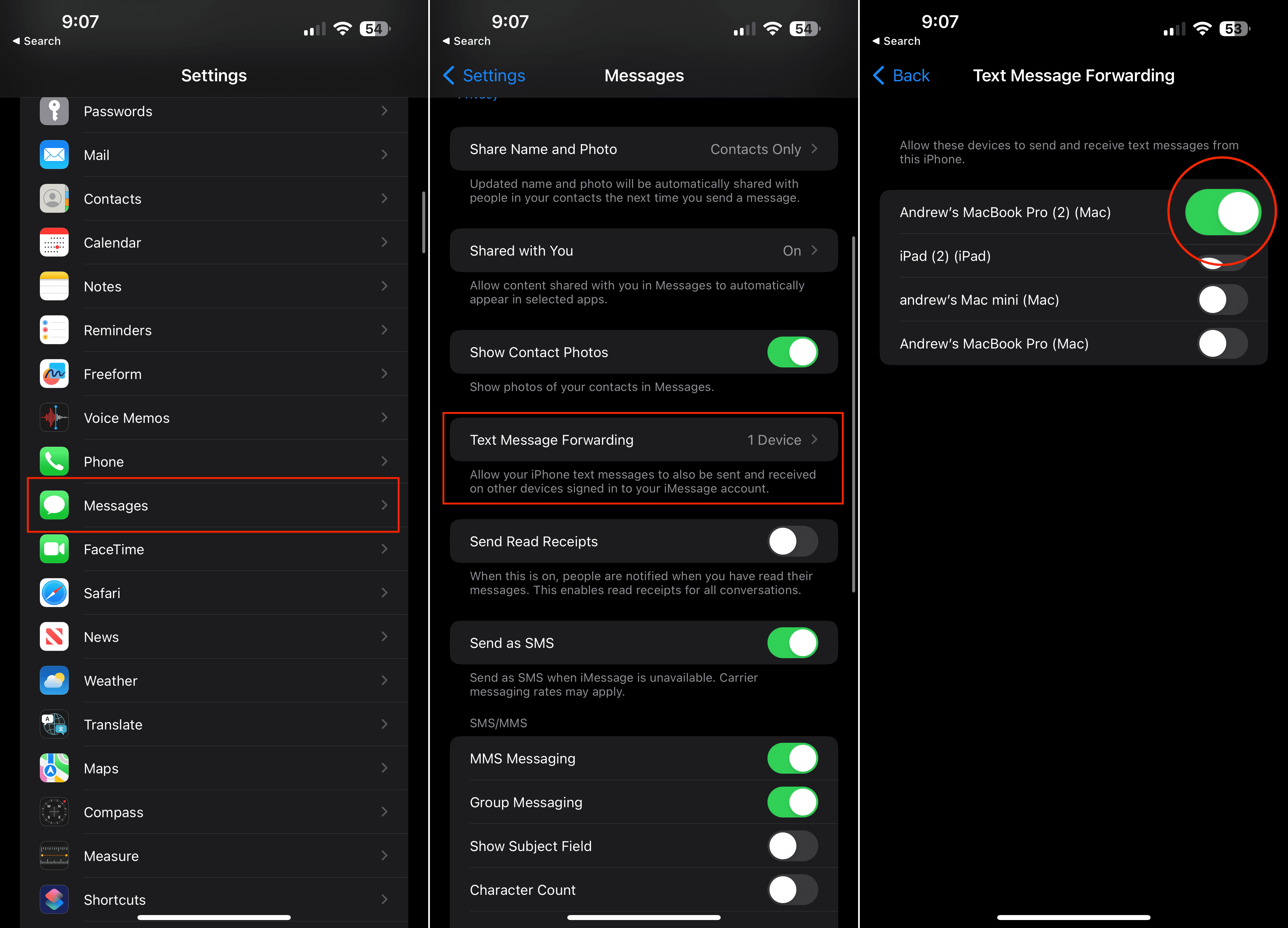Expand Text Message Forwarding settings
The height and width of the screenshot is (928, 1288).
(x=644, y=440)
